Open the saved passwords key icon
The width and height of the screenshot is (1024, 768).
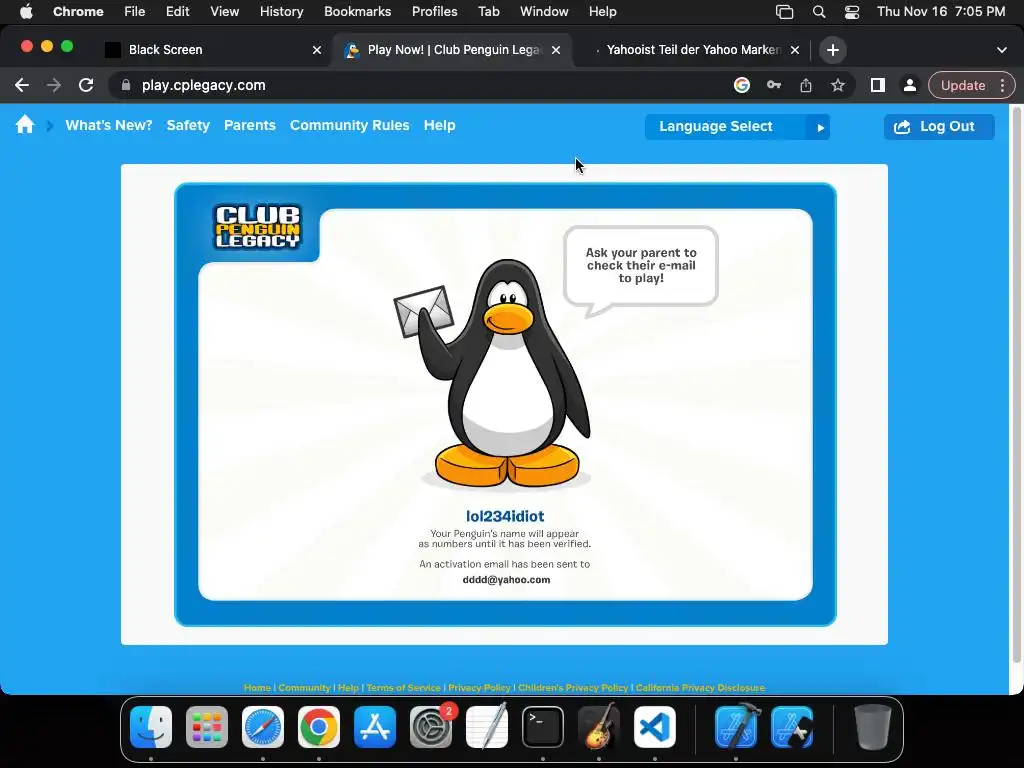(774, 86)
